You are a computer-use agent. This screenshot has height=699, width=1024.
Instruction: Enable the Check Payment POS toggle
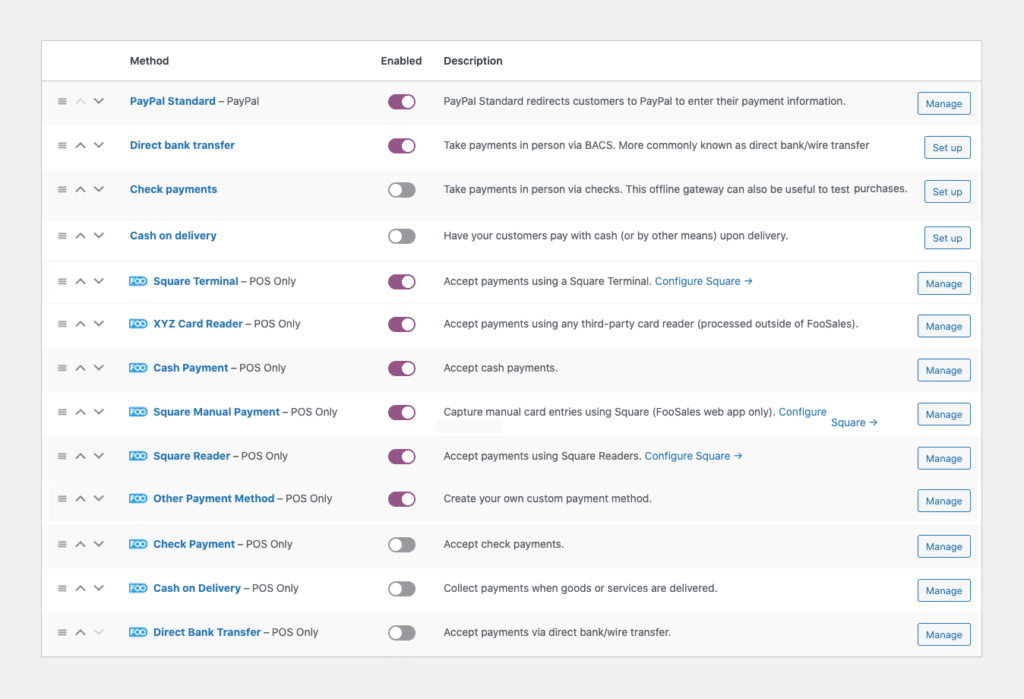(x=402, y=545)
